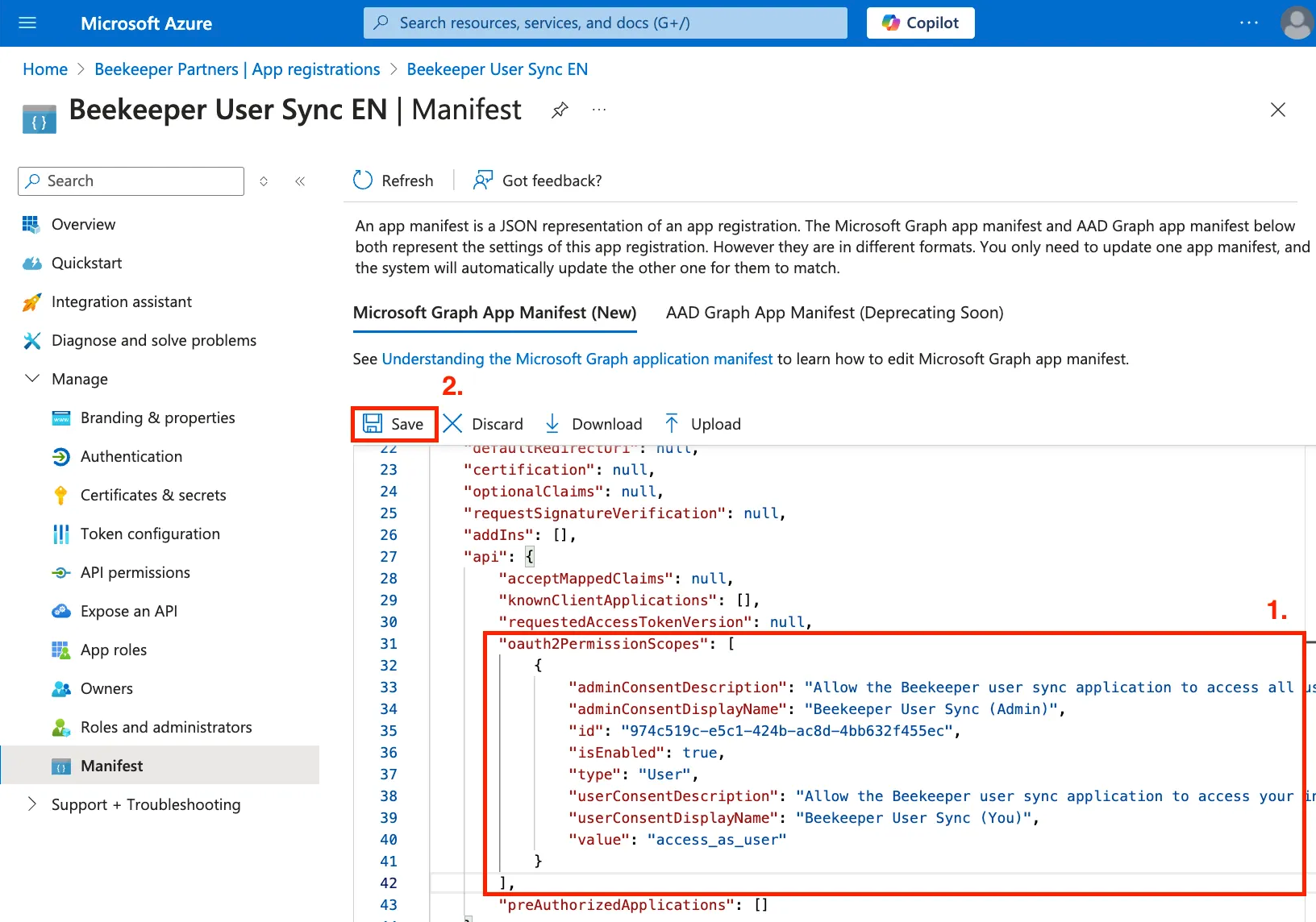Click the Copilot button in header
Screen dimensions: 1316x922
point(920,23)
